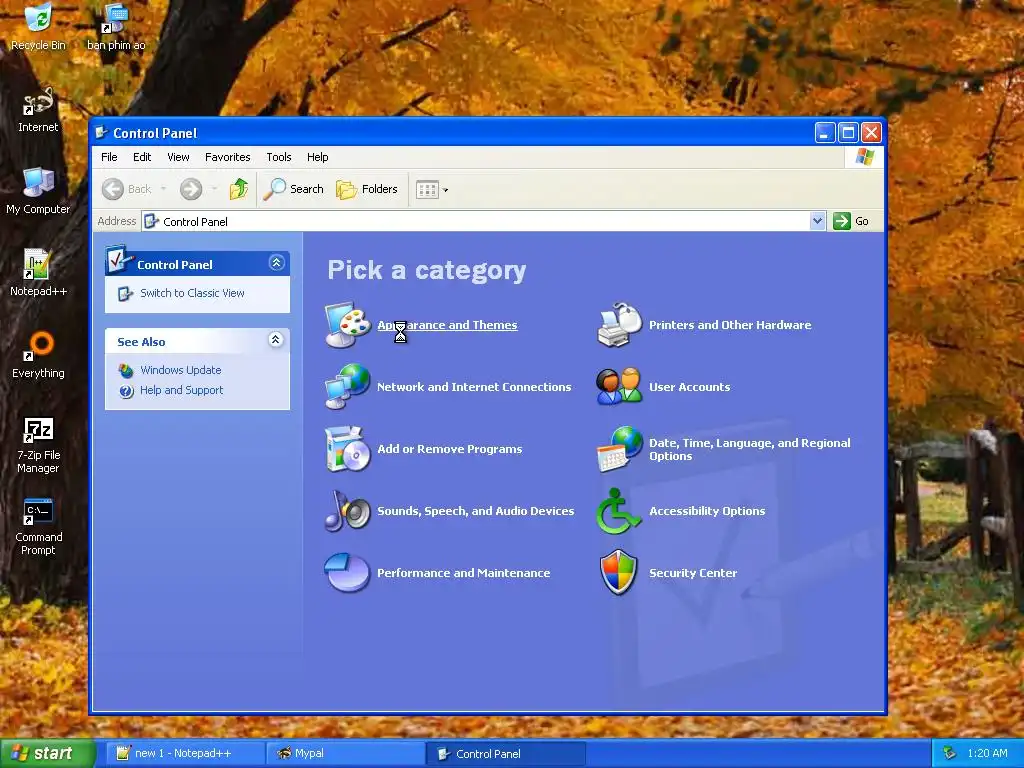
Task: Click the Go button beside address bar
Action: click(x=851, y=221)
